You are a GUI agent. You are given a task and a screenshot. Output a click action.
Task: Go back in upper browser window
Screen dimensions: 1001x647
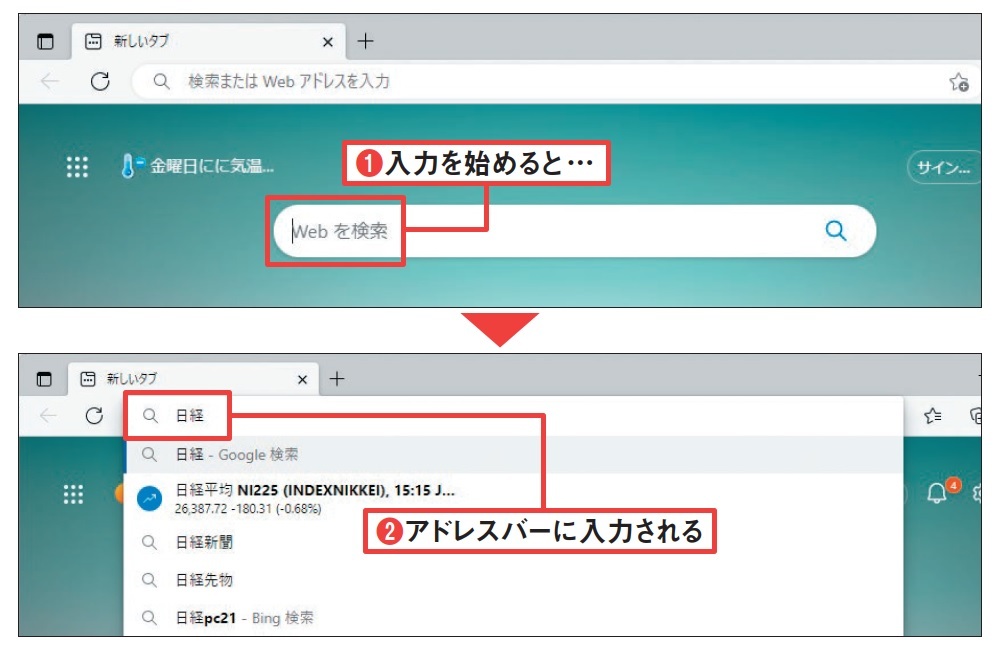pyautogui.click(x=49, y=81)
